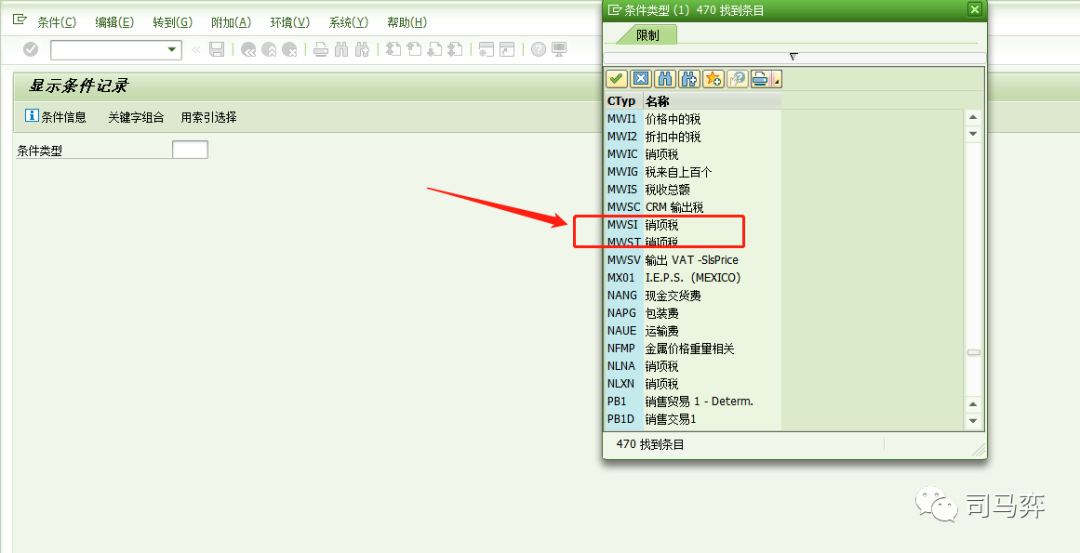
Task: Click the Cancel round X icon
Action: point(290,50)
